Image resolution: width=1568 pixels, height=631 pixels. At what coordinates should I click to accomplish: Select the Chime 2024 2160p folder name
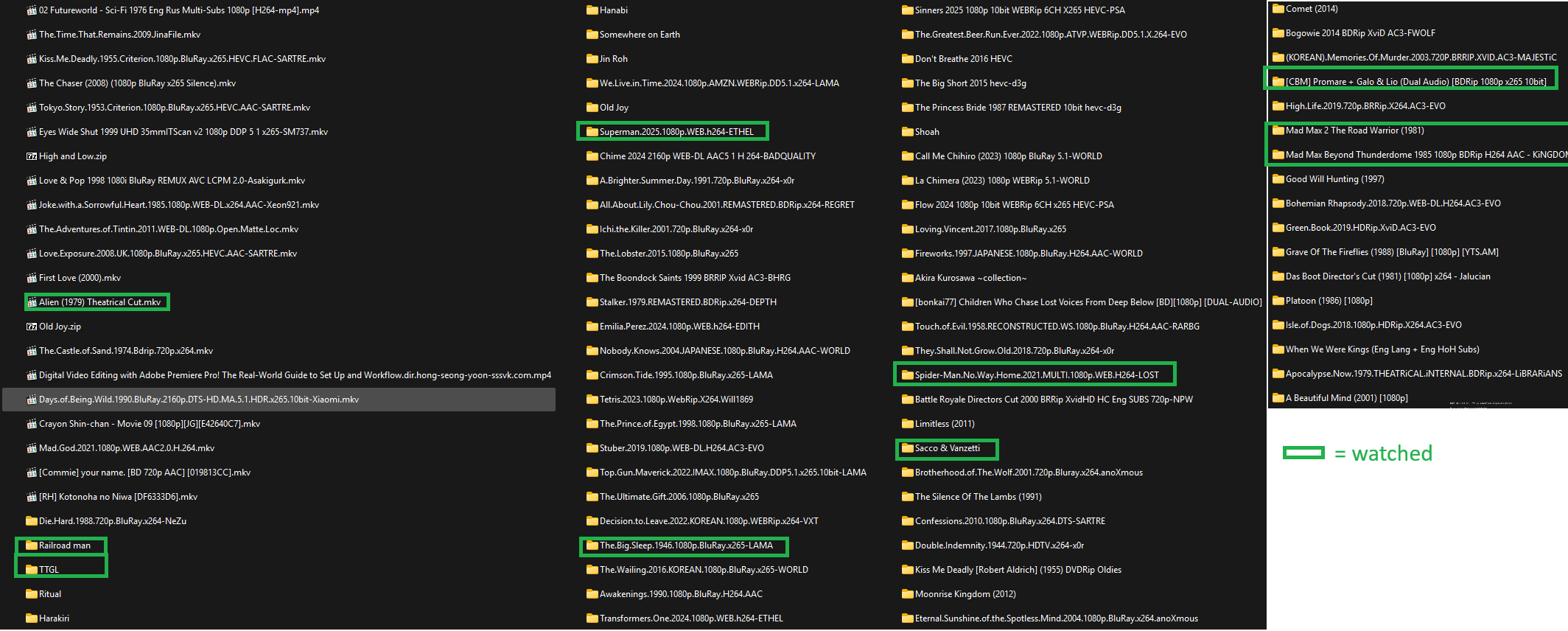click(707, 156)
